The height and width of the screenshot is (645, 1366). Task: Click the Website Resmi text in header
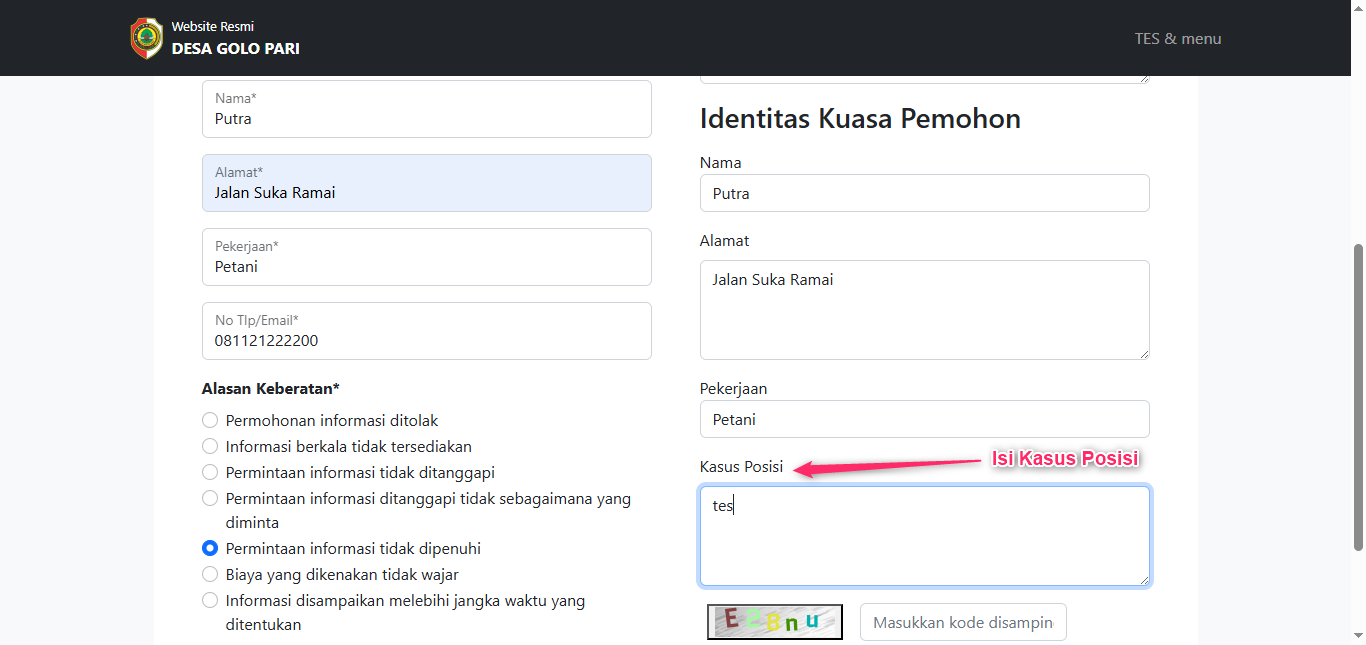pos(213,27)
